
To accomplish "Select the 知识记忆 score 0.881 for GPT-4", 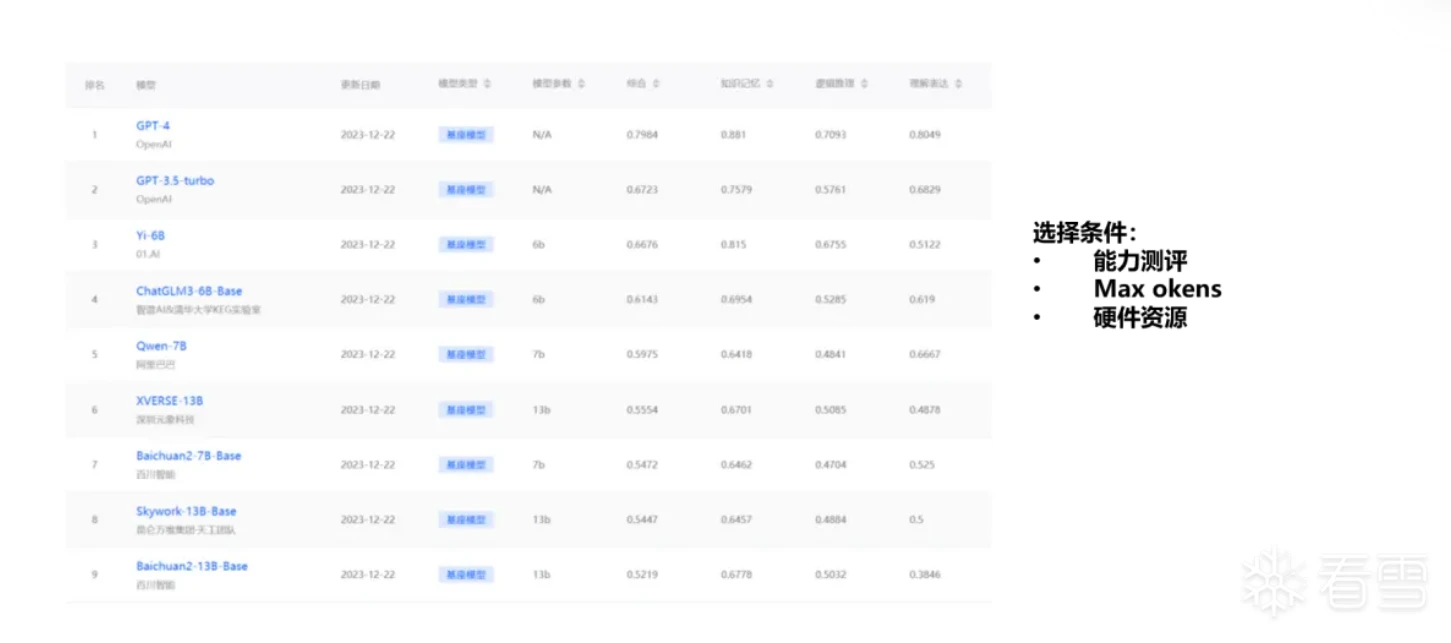I will (733, 134).
